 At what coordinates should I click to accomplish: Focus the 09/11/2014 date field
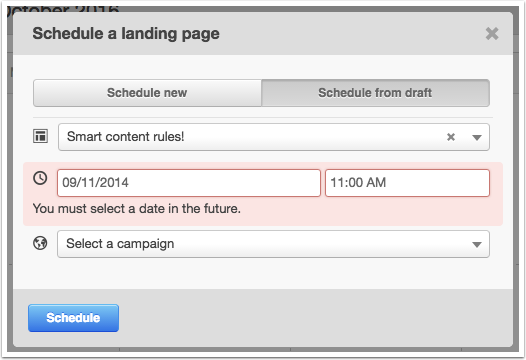[x=189, y=183]
